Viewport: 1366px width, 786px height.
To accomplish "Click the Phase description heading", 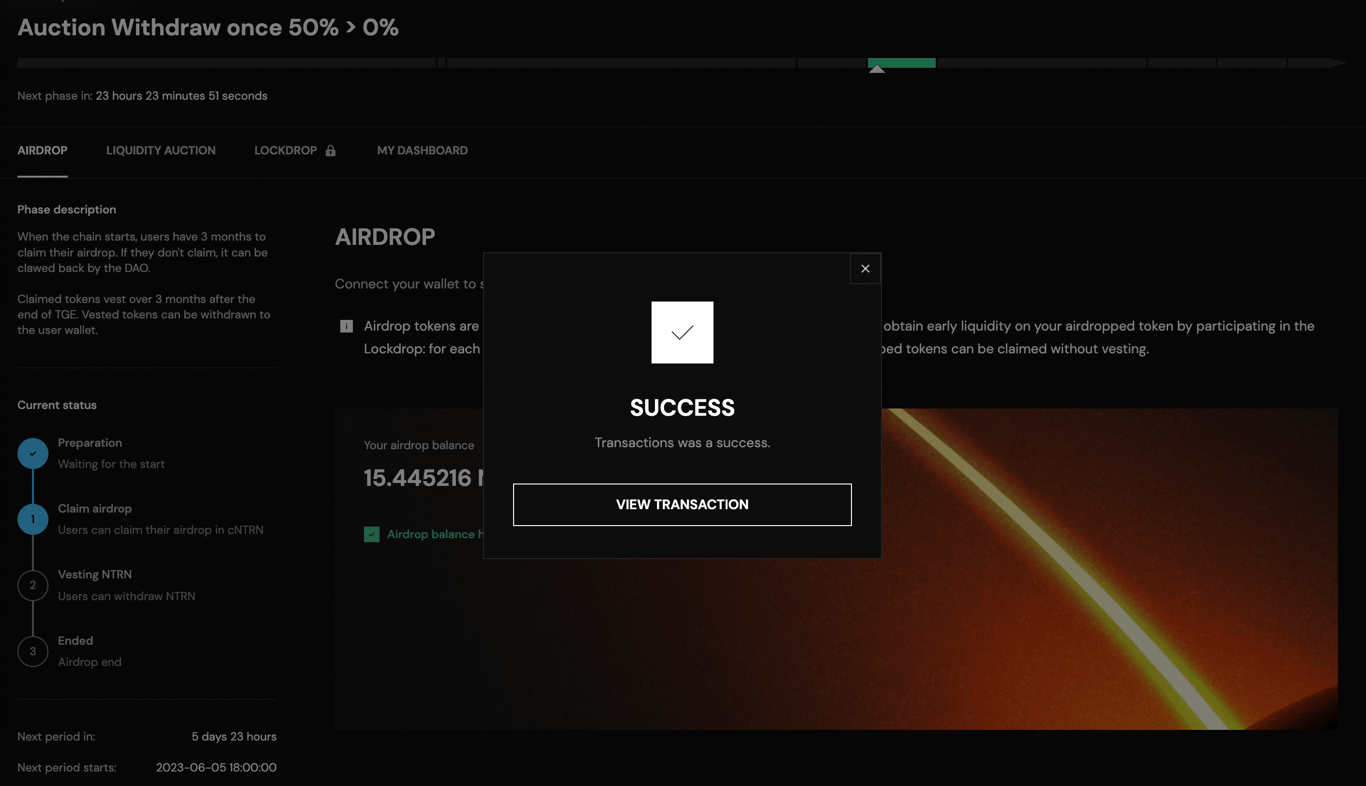I will [x=67, y=210].
